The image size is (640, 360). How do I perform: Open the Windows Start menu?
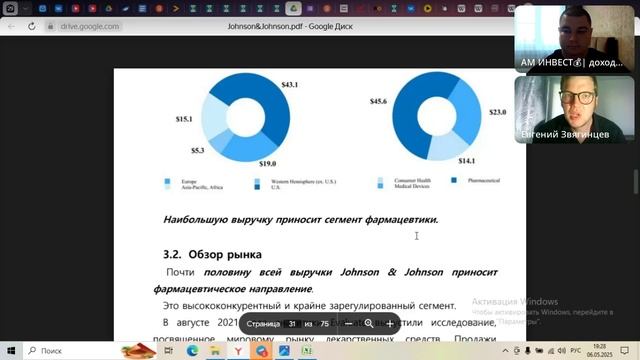11,351
